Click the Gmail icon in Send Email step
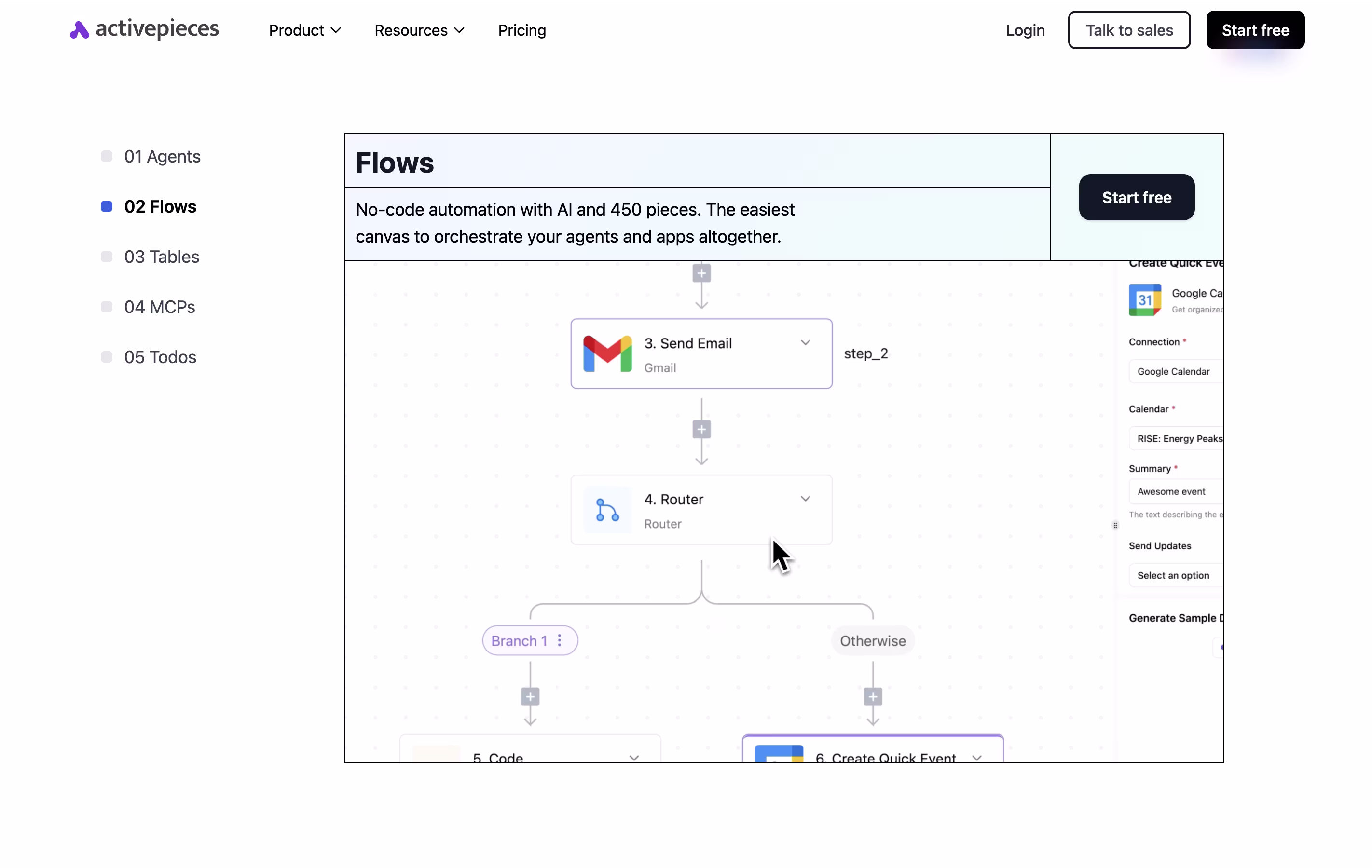Image resolution: width=1372 pixels, height=868 pixels. [x=607, y=353]
